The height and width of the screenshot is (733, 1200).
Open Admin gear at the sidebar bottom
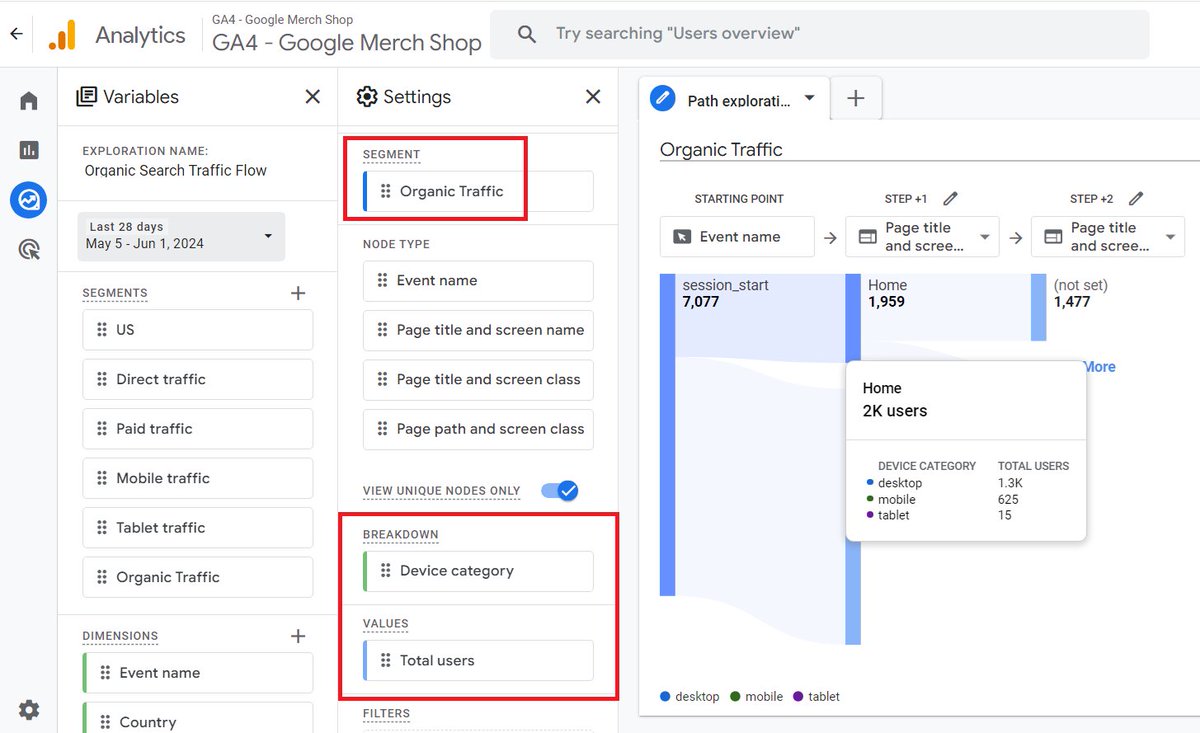(29, 710)
